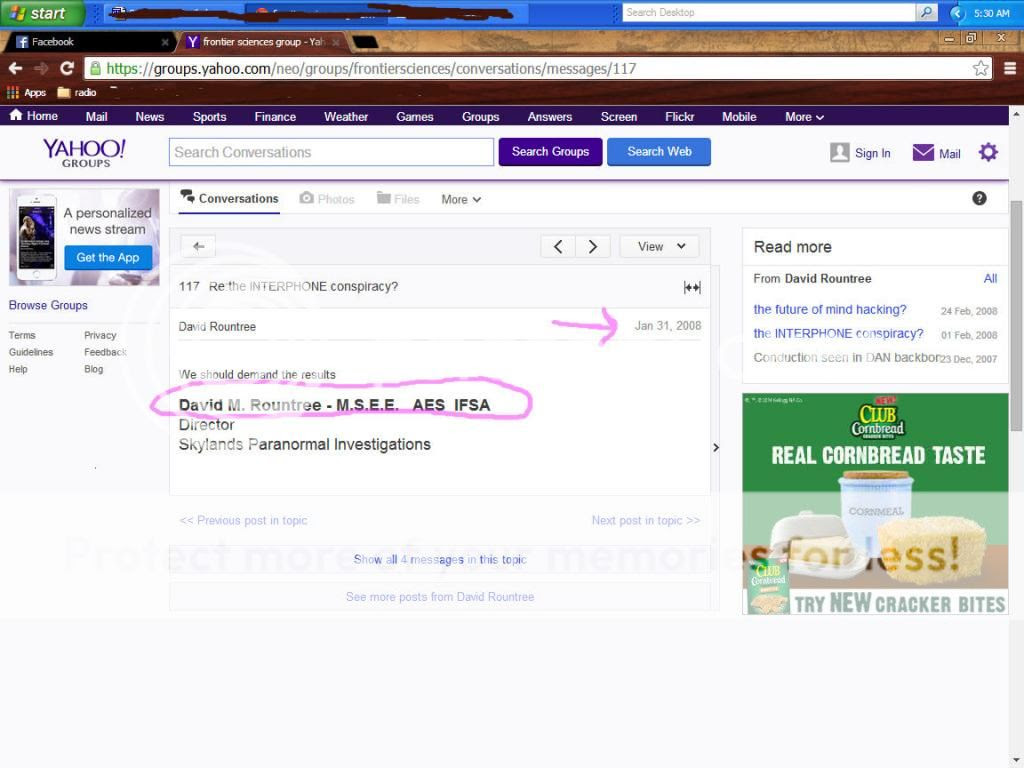Focus the Search Desktop field
The image size is (1024, 768).
click(769, 12)
